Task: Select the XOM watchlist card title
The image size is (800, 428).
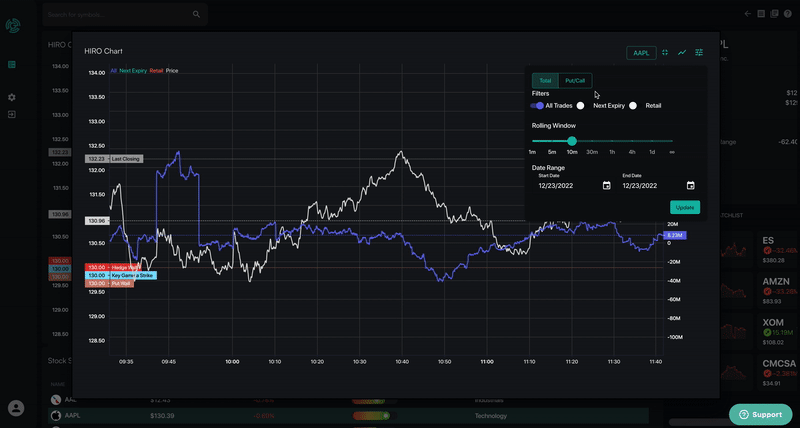Action: 773,322
